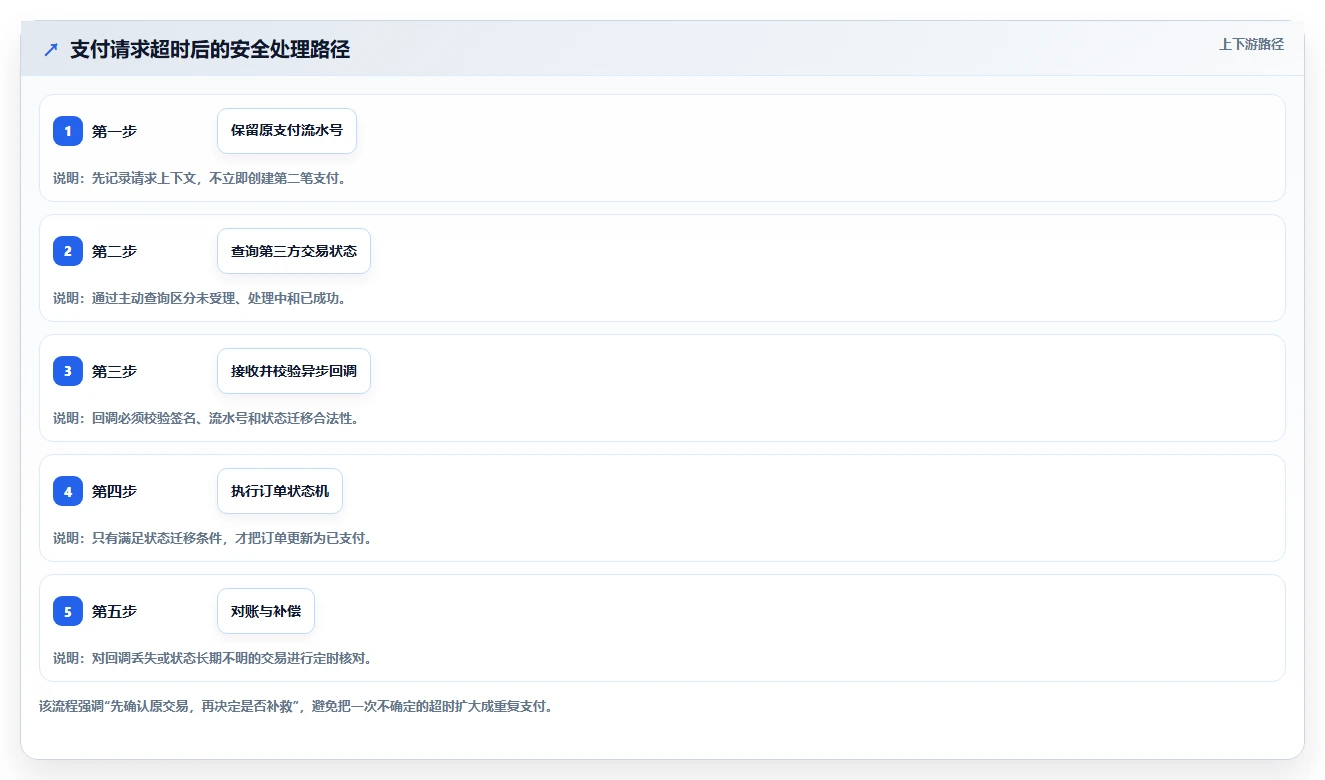This screenshot has width=1325, height=780.
Task: Click the step 5 number badge
Action: (68, 611)
